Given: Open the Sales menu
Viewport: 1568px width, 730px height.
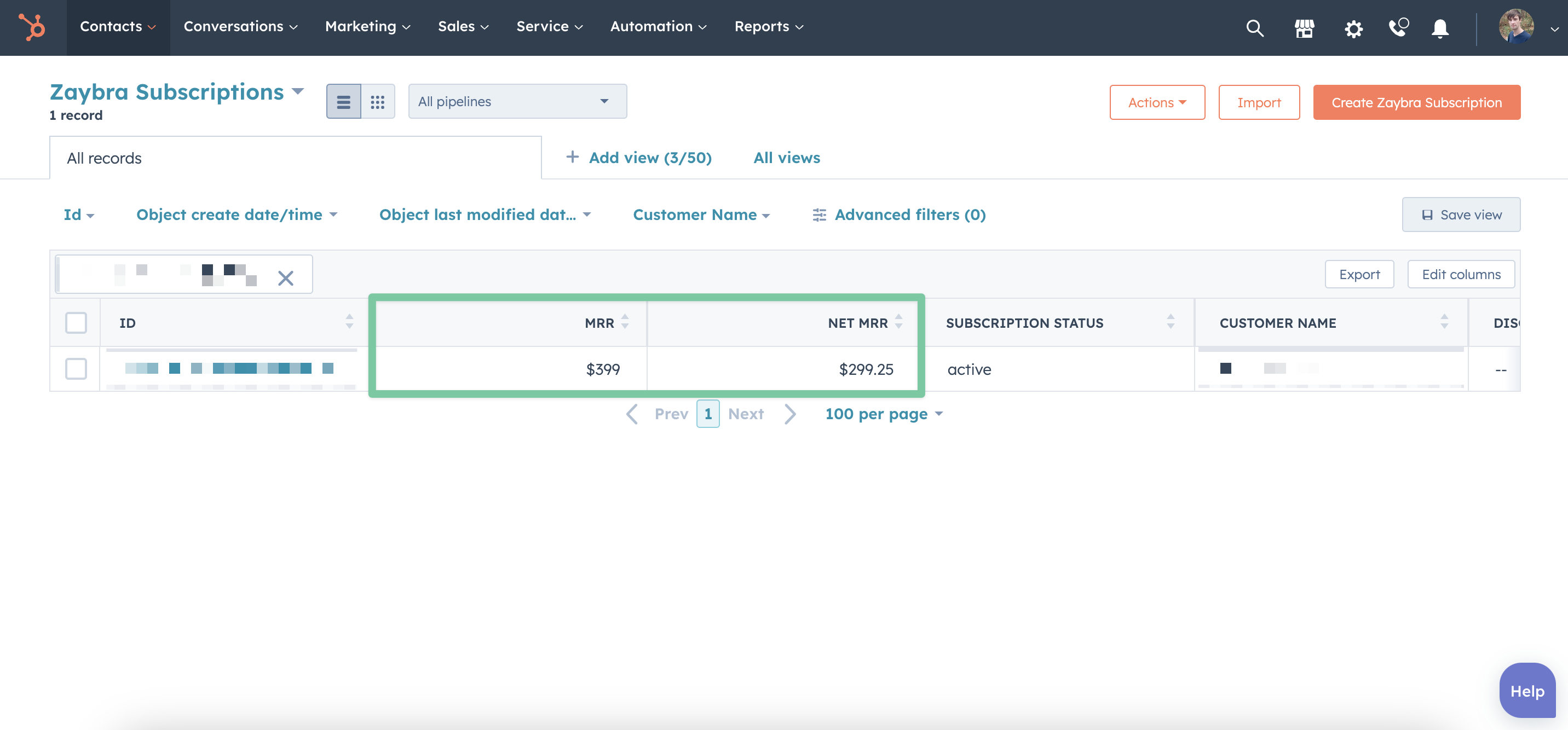Looking at the screenshot, I should pyautogui.click(x=463, y=27).
